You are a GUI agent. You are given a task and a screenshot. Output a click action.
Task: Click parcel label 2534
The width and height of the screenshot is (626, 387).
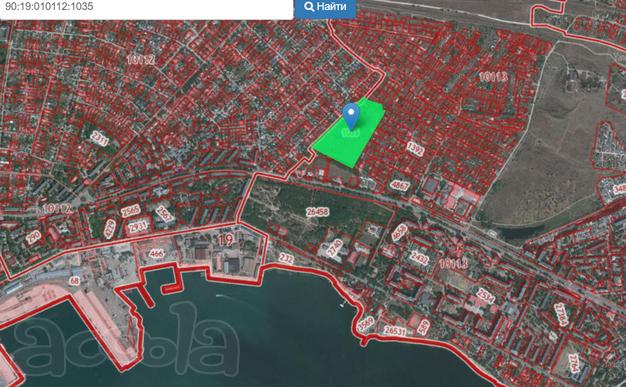(x=485, y=297)
